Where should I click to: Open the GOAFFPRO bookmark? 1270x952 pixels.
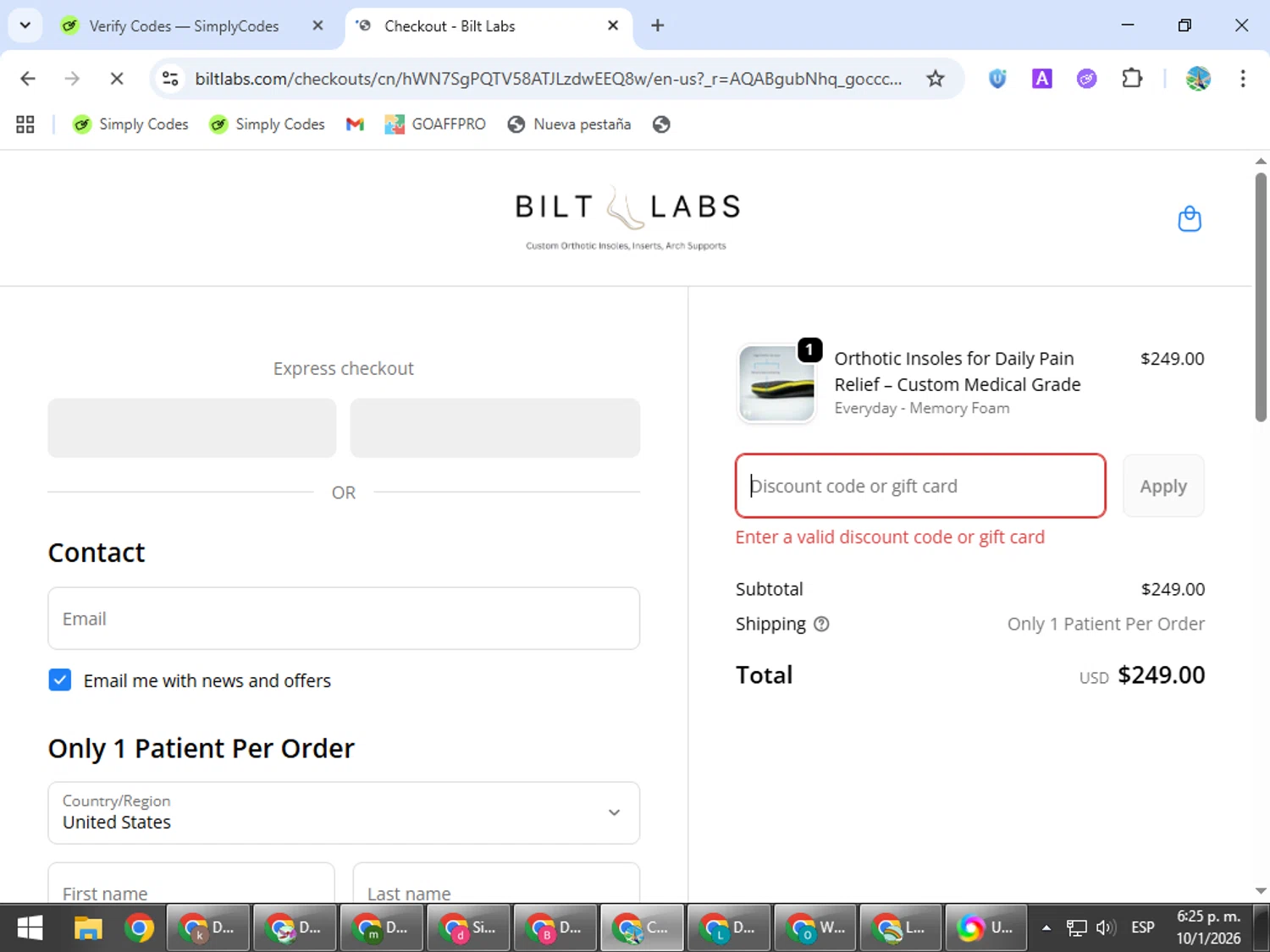435,124
